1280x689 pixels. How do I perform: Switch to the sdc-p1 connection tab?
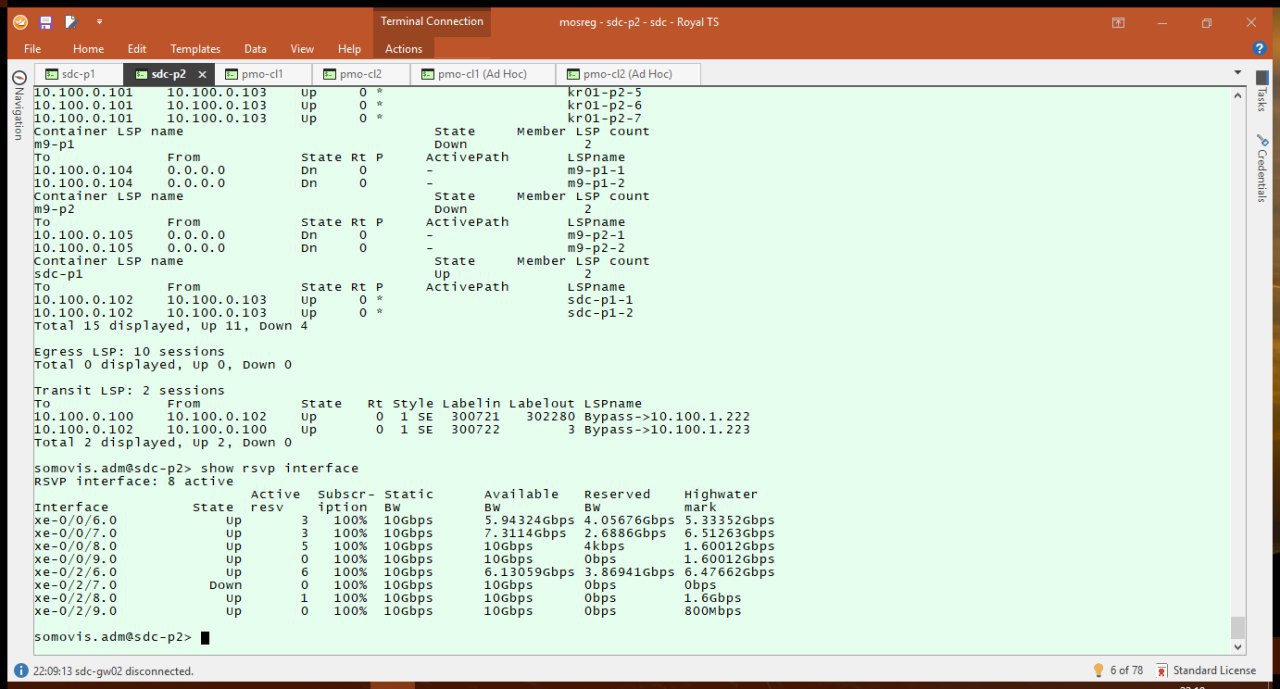pos(78,74)
